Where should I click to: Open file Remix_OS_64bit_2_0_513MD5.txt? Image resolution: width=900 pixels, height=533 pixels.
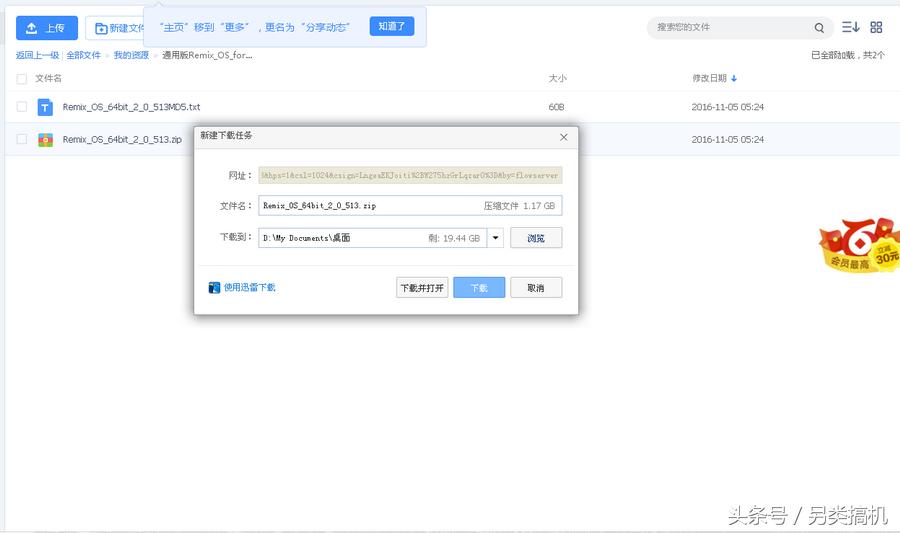131,107
